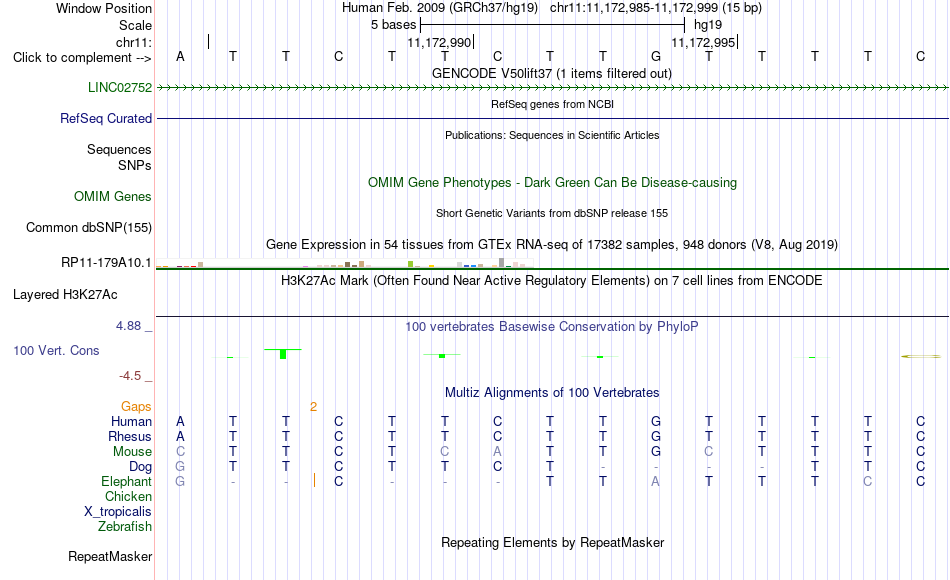The width and height of the screenshot is (950, 580).
Task: Select the Human species label
Action: [x=131, y=421]
